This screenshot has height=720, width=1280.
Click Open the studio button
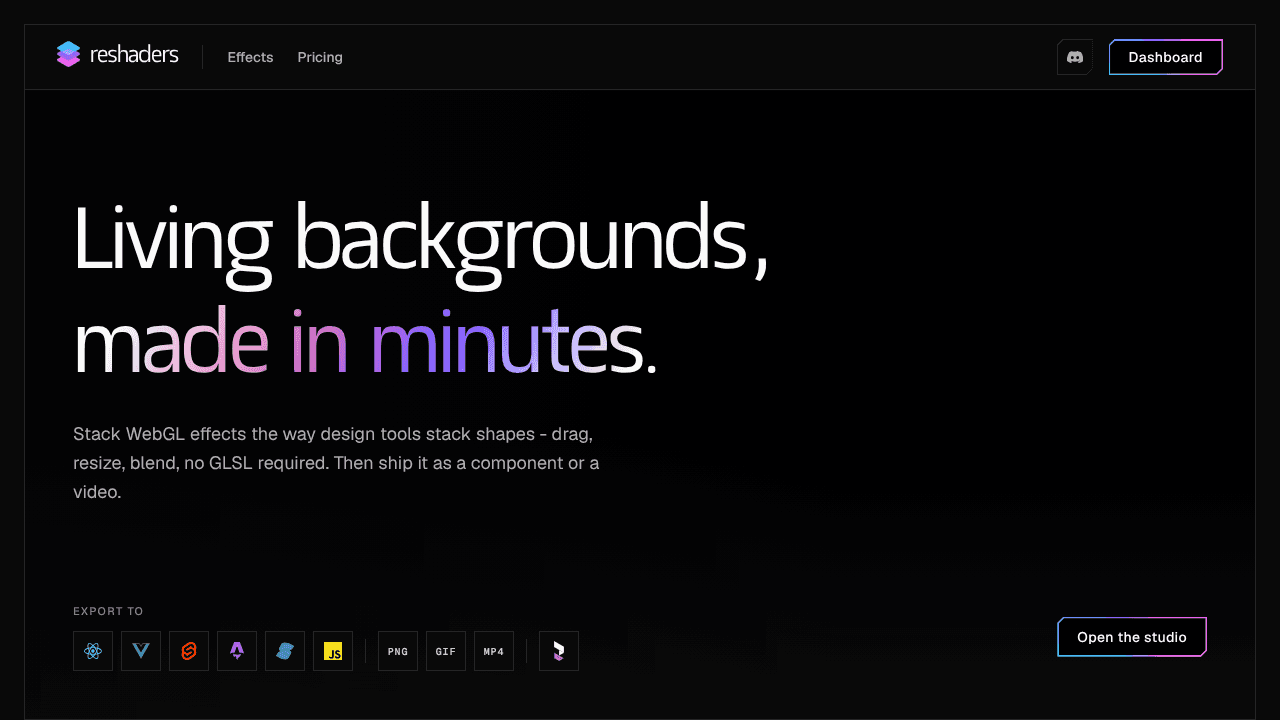pyautogui.click(x=1132, y=637)
